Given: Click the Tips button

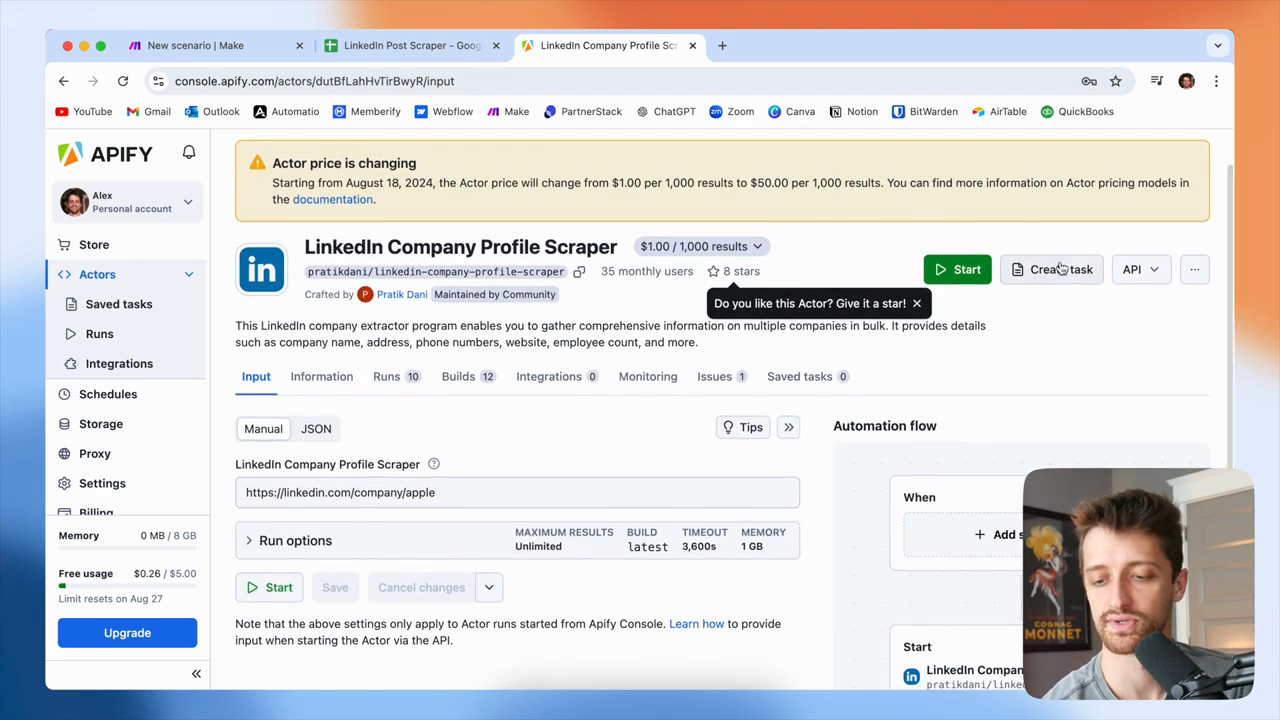Looking at the screenshot, I should tap(743, 427).
